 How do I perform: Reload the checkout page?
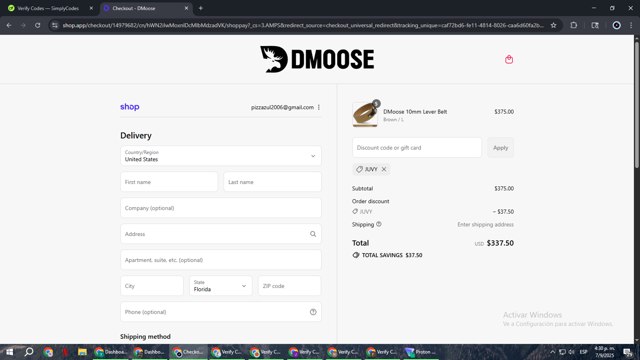[38, 25]
